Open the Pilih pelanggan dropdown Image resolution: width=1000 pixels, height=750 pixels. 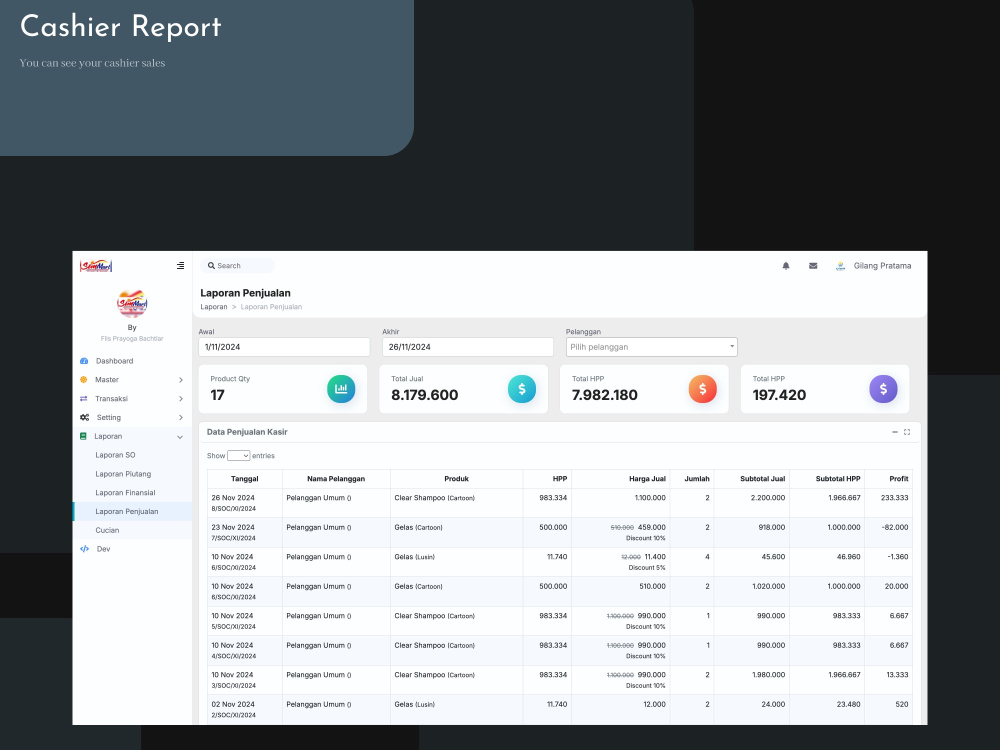point(651,347)
